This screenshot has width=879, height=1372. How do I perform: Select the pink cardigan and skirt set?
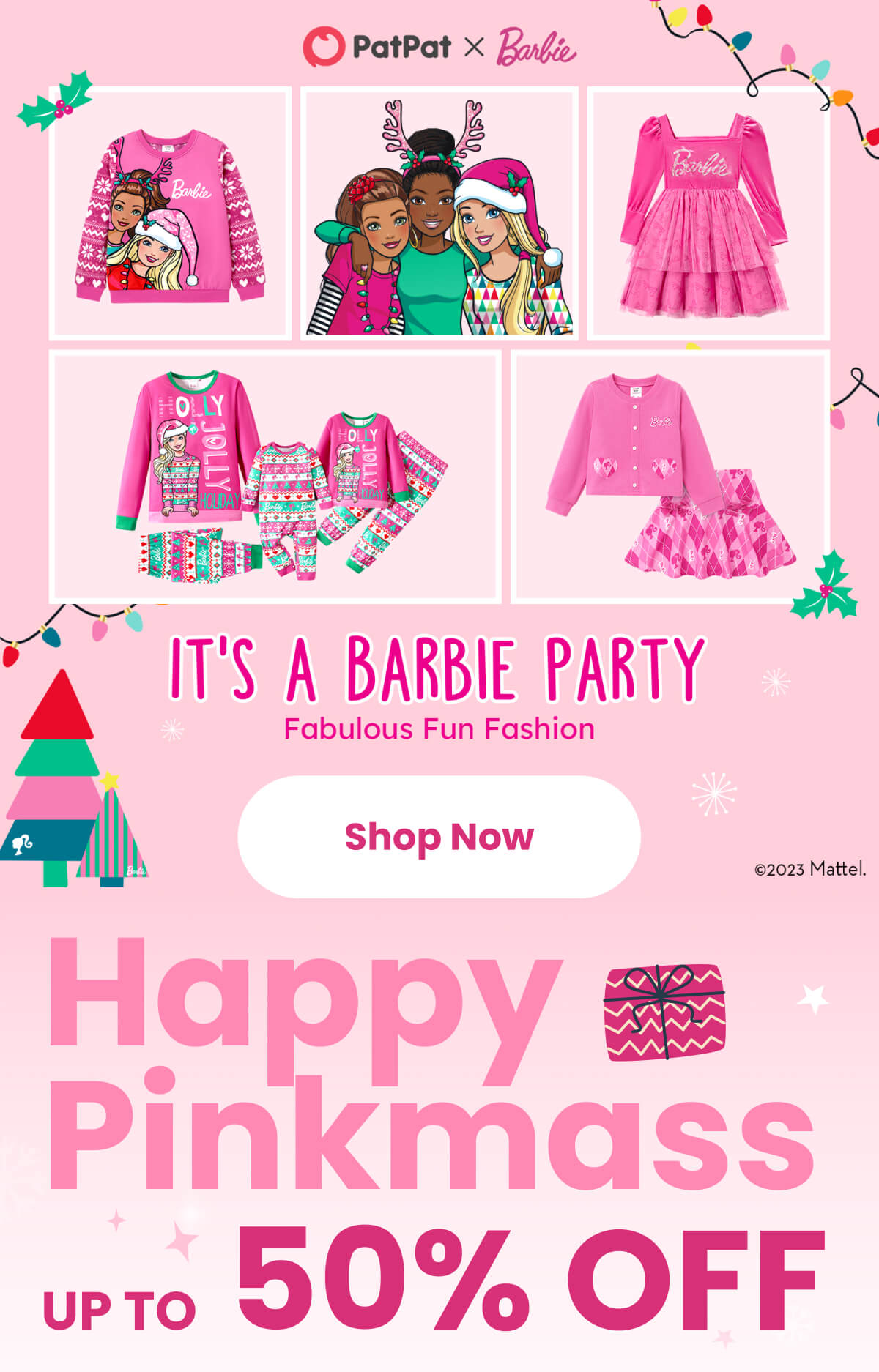(670, 477)
